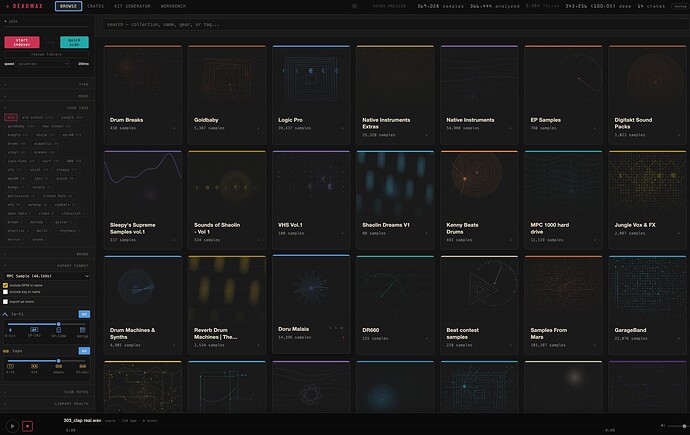Adjust the volume slider in the player bar
This screenshot has height=435, width=690.
pyautogui.click(x=677, y=426)
